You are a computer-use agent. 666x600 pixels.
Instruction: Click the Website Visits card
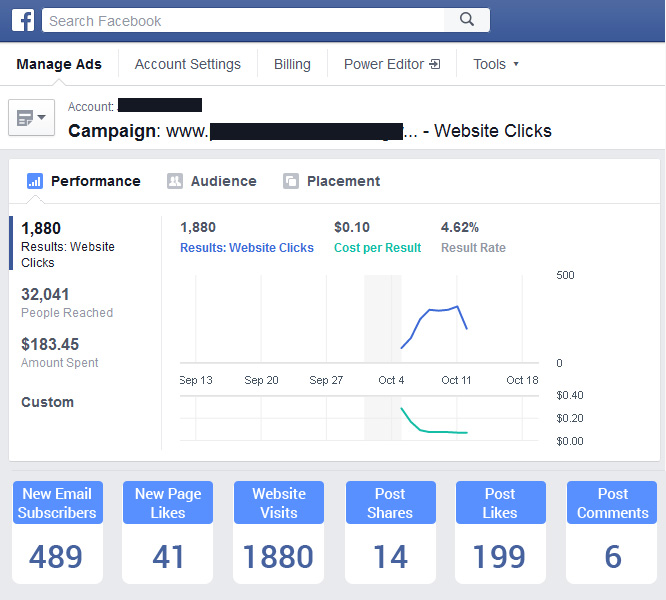279,532
